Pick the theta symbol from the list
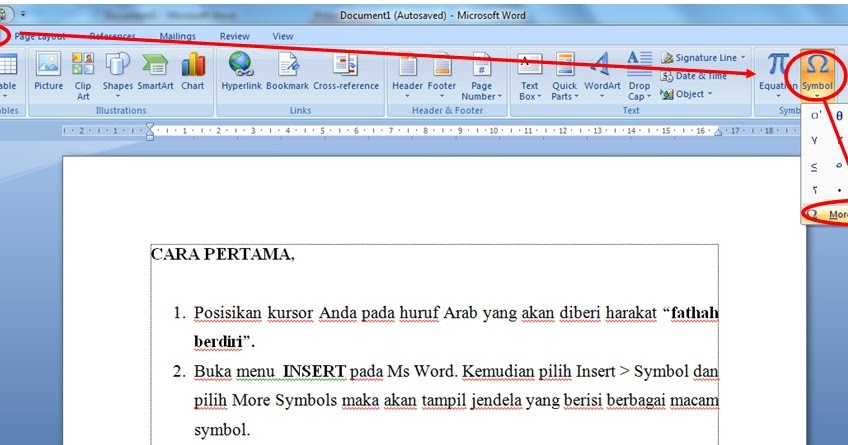The height and width of the screenshot is (445, 848). coord(839,115)
